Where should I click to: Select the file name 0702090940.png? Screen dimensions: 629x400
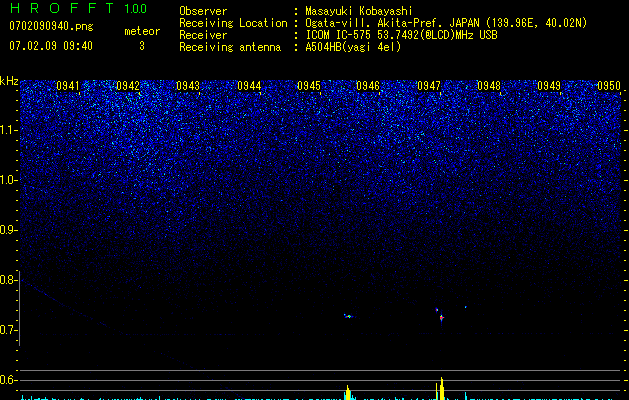point(51,26)
